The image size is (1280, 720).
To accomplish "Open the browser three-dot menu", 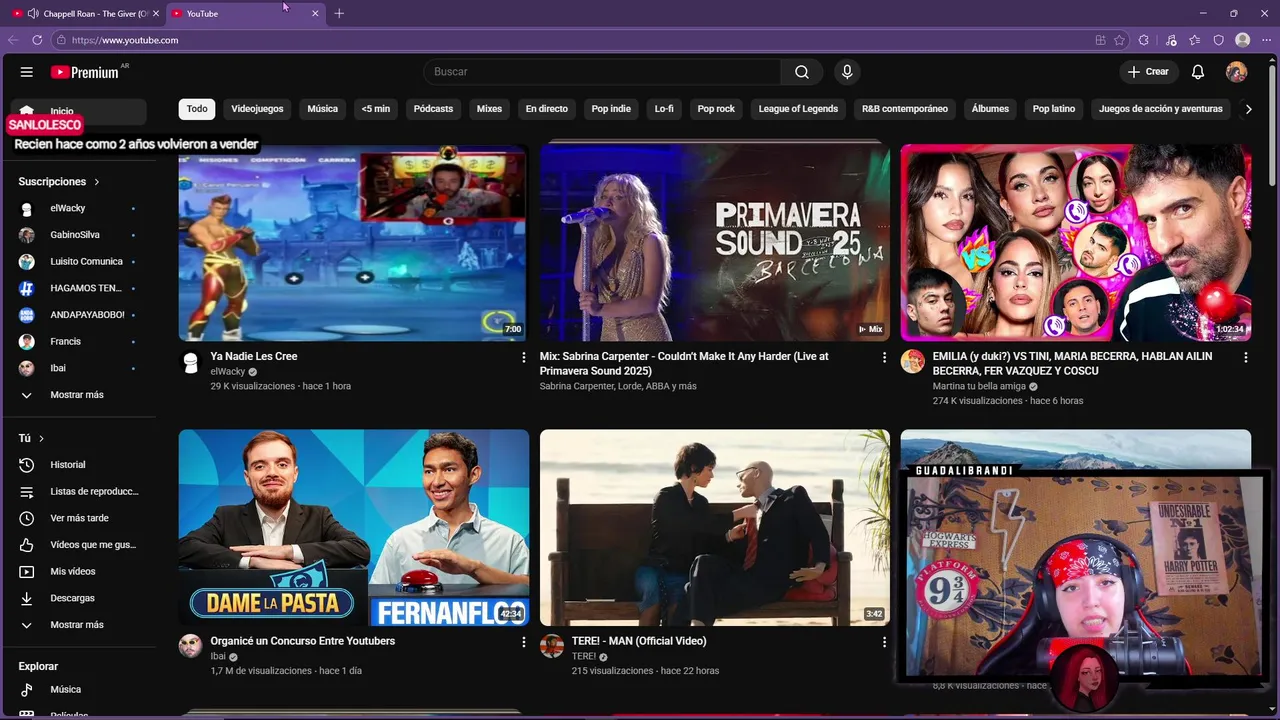I will click(1266, 40).
